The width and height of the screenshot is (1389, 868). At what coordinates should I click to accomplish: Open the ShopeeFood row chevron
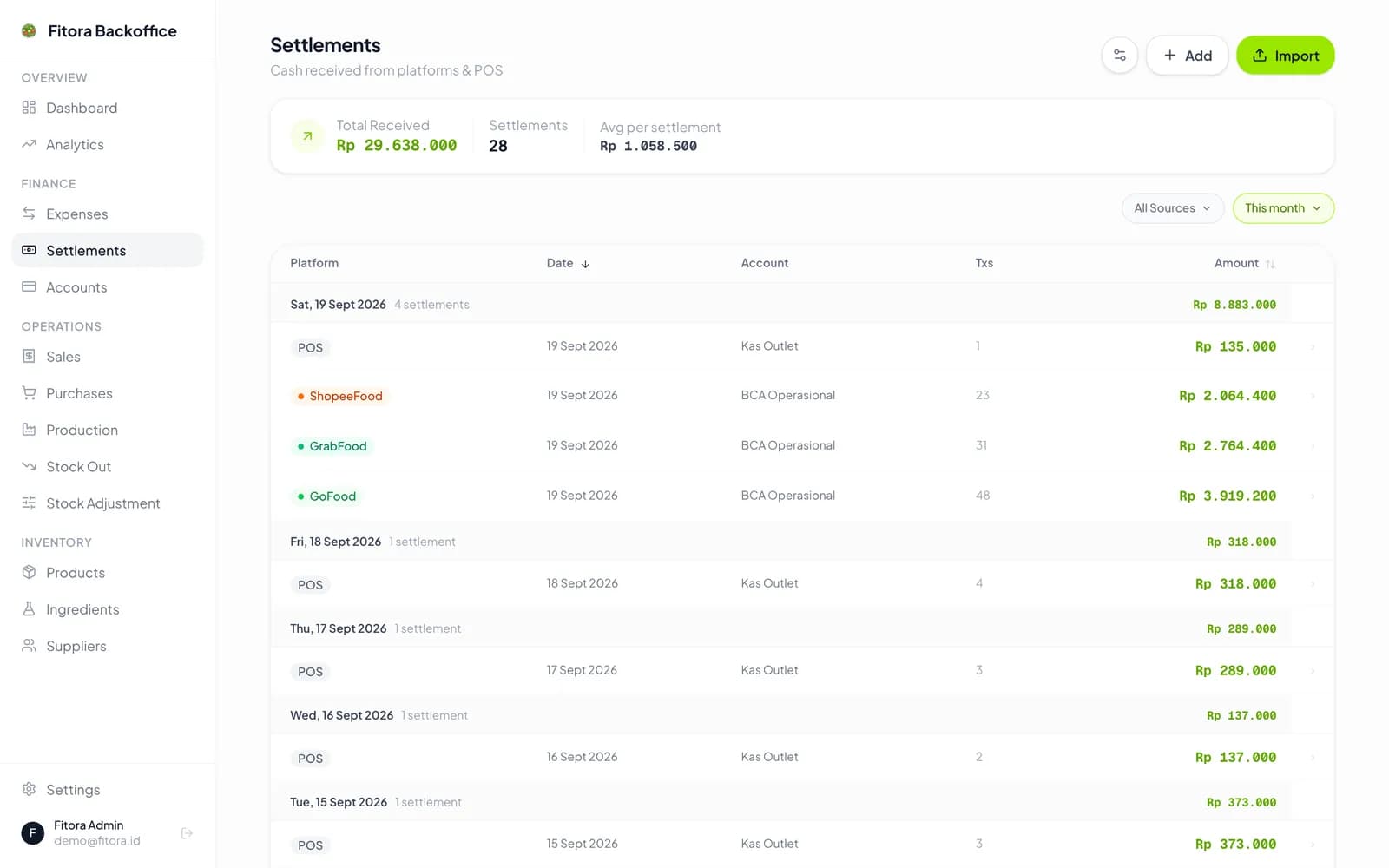1313,396
